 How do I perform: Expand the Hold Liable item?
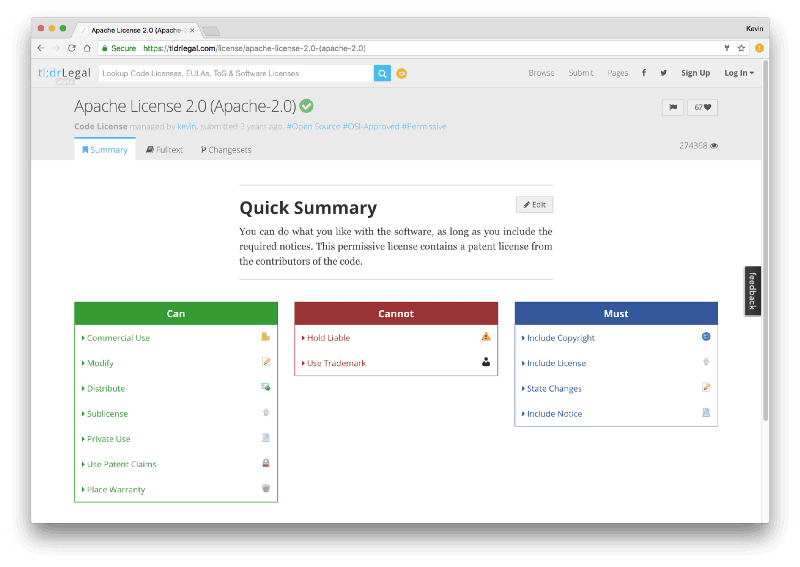click(x=328, y=338)
